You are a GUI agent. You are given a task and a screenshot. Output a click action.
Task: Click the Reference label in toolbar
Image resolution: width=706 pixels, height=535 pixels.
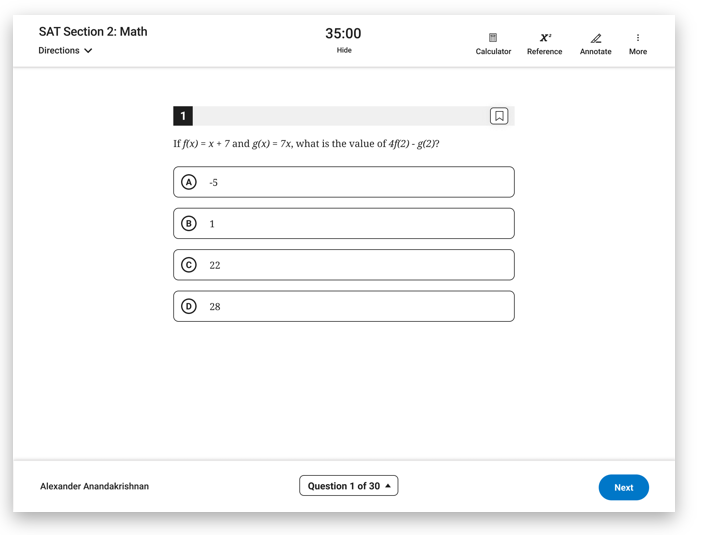point(544,51)
